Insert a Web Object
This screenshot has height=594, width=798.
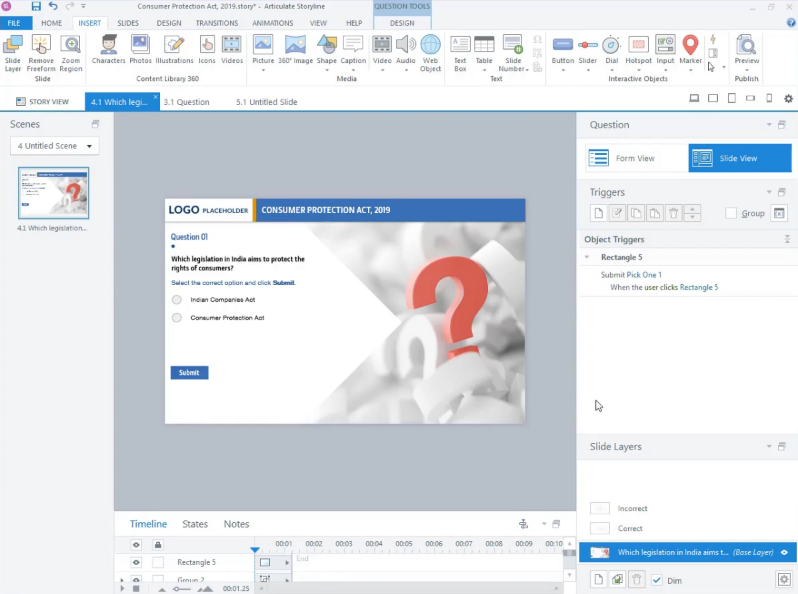[431, 53]
